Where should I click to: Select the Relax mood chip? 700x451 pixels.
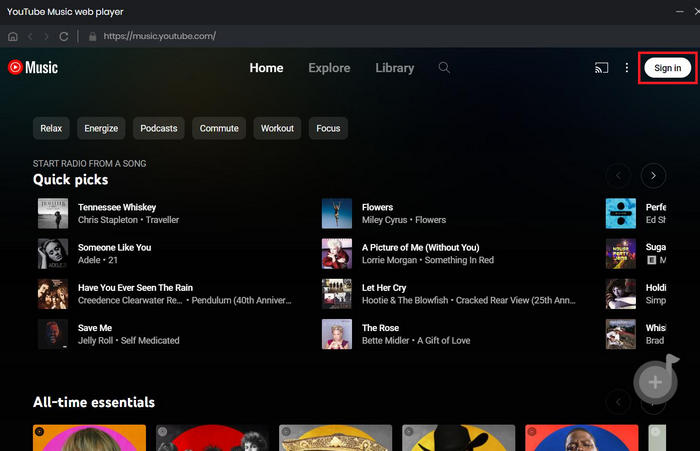tap(51, 128)
